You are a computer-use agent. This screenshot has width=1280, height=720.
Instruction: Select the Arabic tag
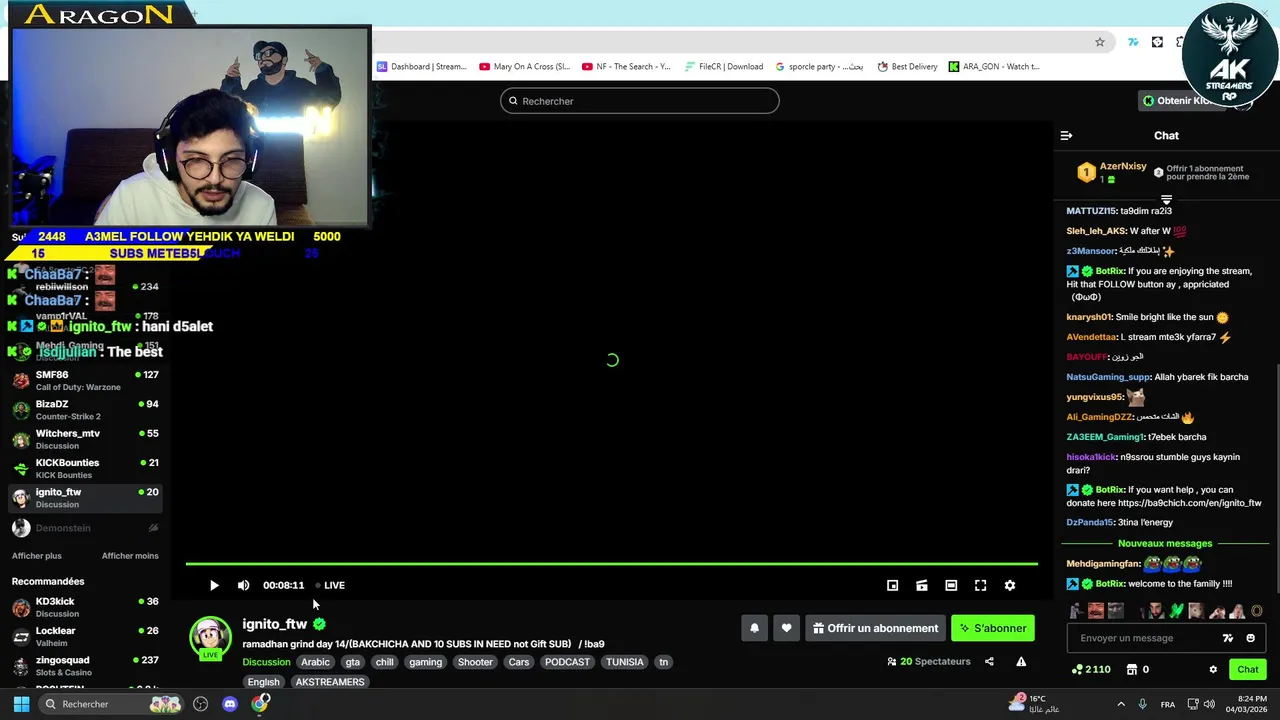pos(315,662)
